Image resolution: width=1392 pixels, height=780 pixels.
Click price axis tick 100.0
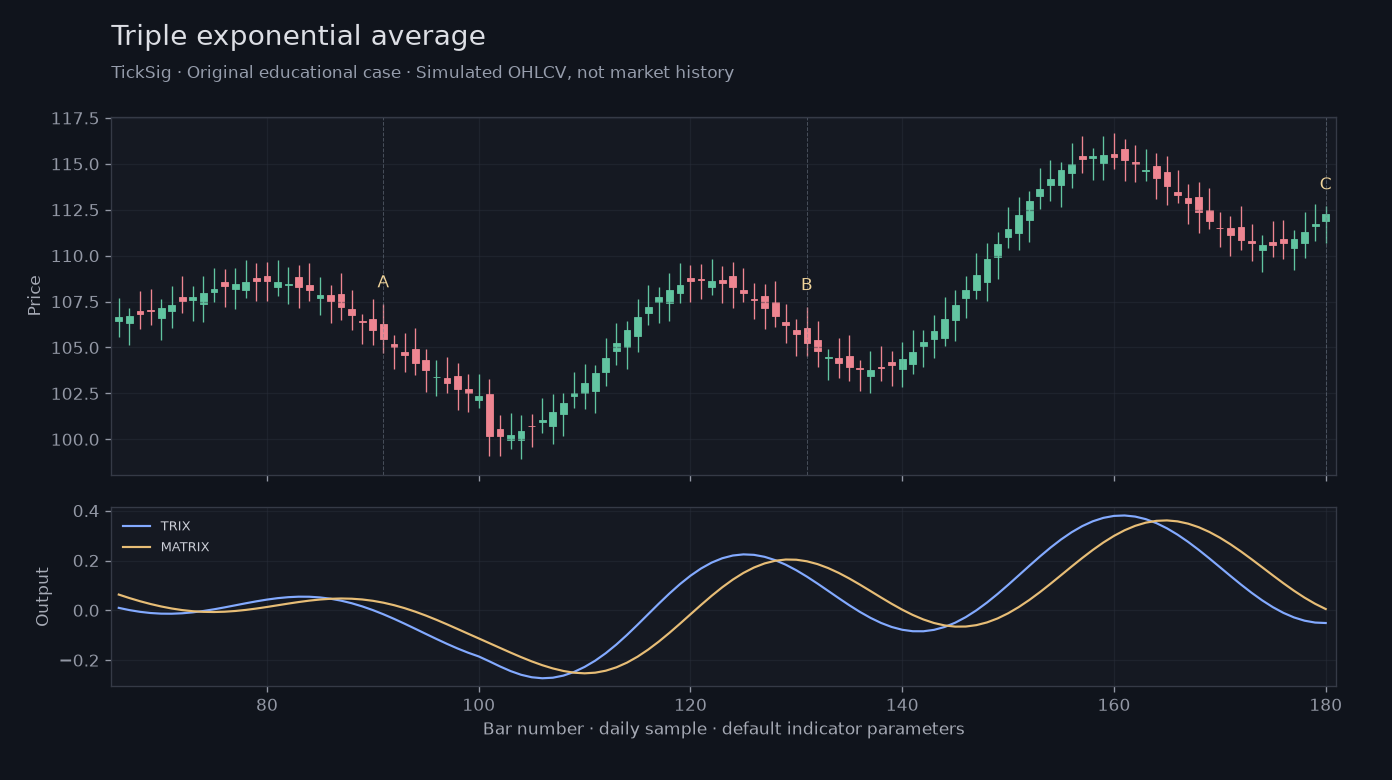pos(75,440)
